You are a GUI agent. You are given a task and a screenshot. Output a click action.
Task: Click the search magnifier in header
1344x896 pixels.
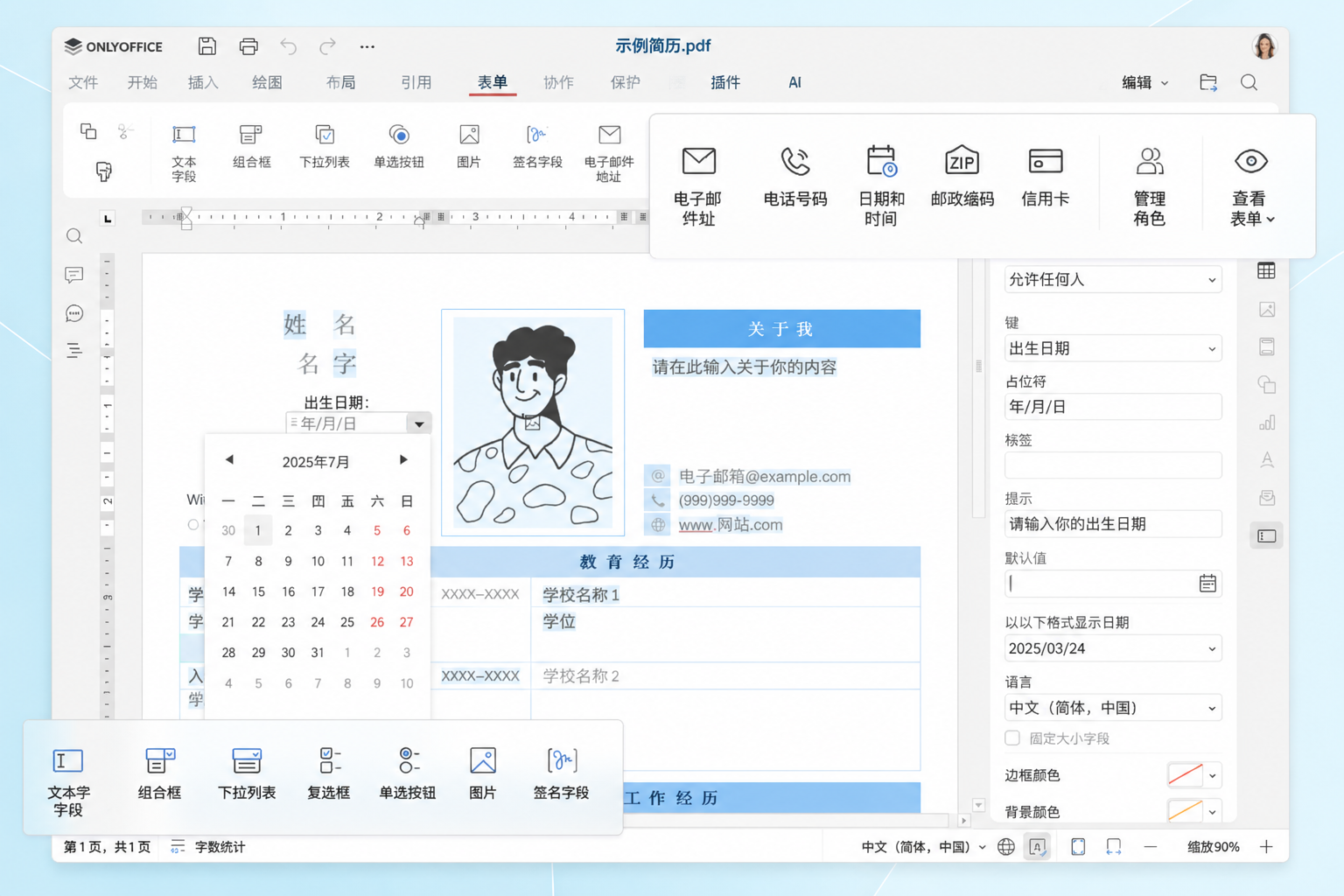(x=1249, y=82)
